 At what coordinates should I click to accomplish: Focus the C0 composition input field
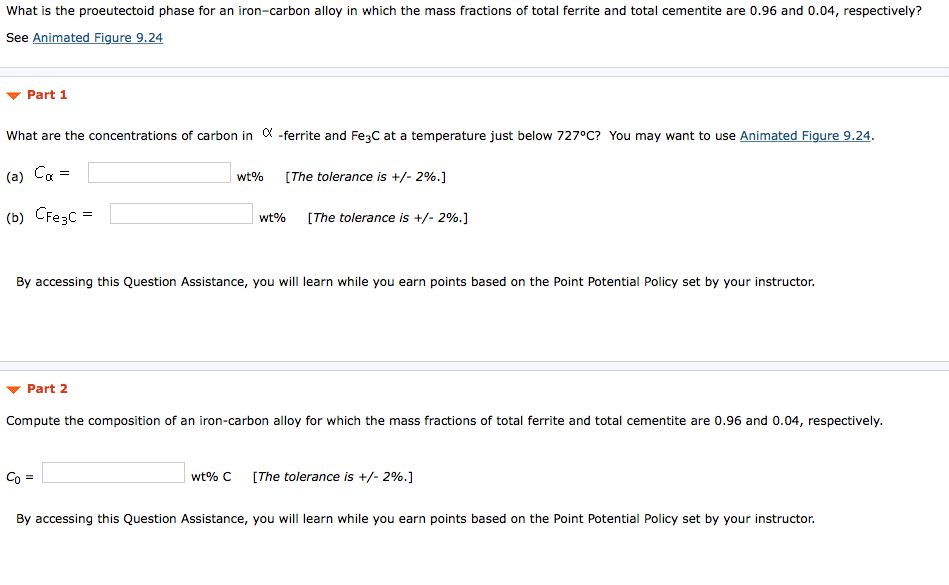point(113,472)
